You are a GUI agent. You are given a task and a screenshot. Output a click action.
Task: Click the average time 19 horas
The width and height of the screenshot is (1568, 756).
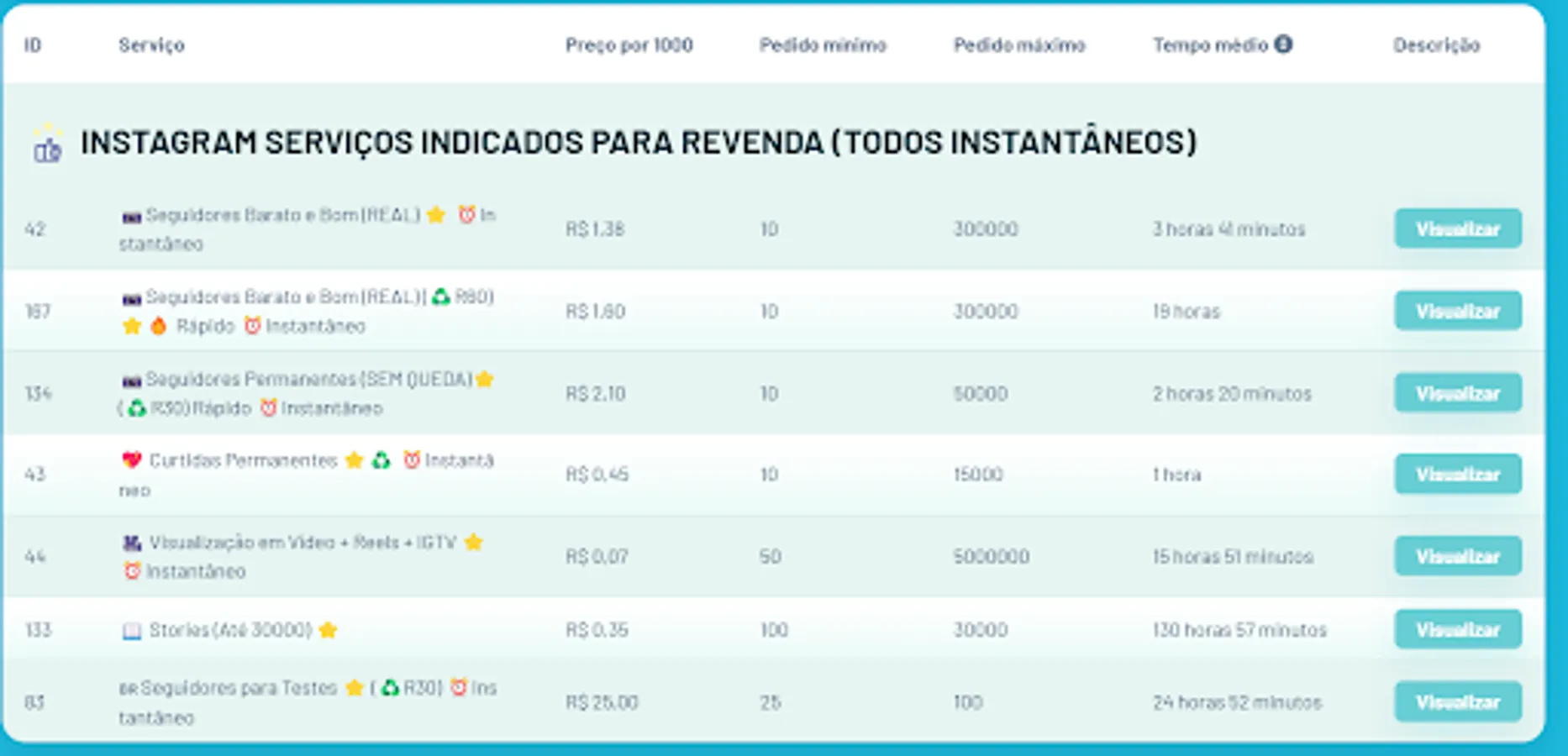pos(1187,312)
